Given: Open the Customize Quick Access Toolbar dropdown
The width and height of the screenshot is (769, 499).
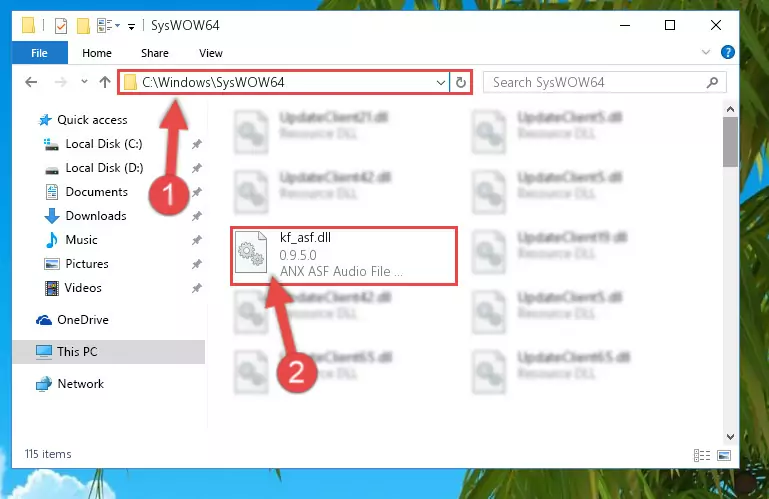Looking at the screenshot, I should (x=131, y=26).
